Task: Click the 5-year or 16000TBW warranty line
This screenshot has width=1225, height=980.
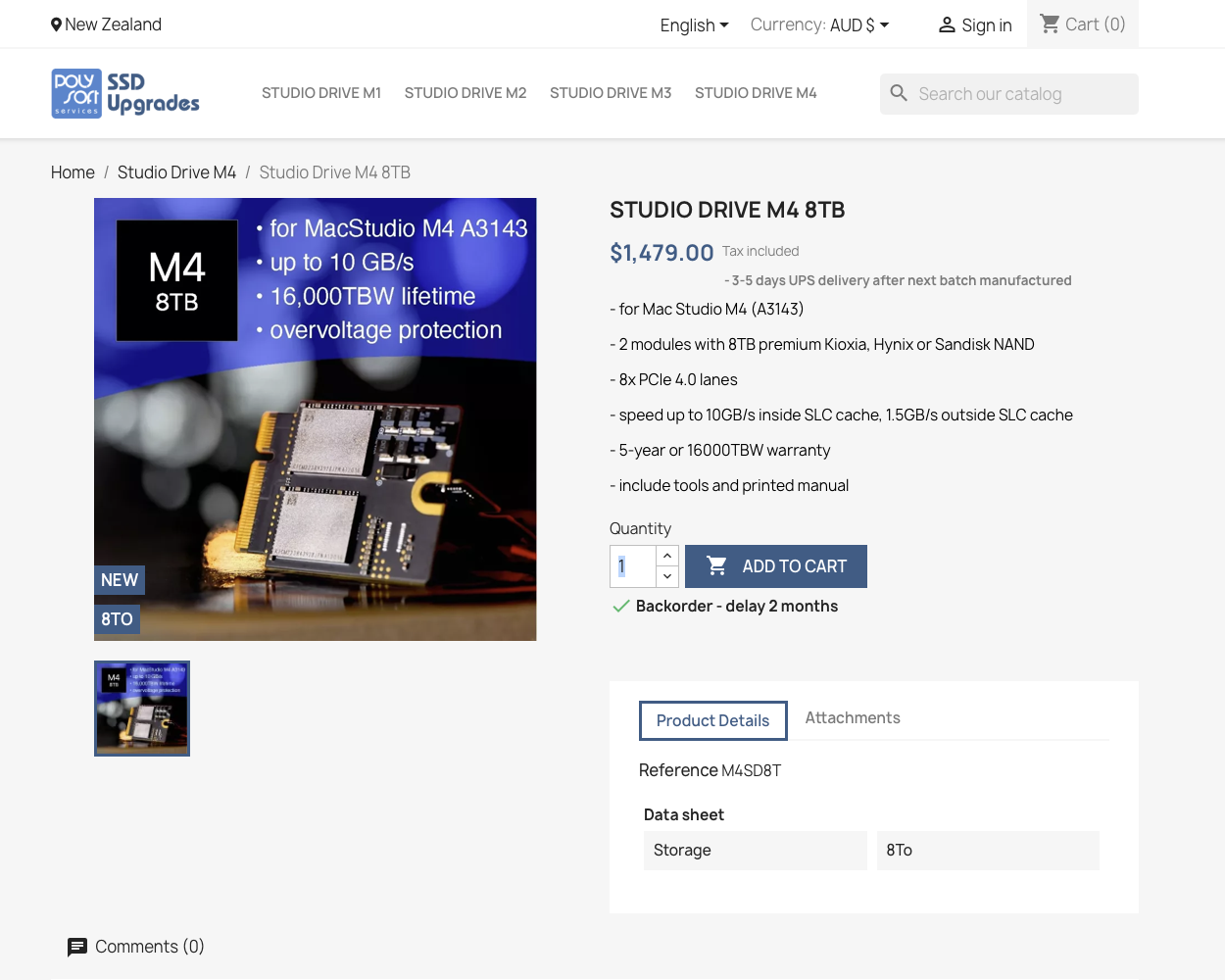Action: pyautogui.click(x=720, y=451)
